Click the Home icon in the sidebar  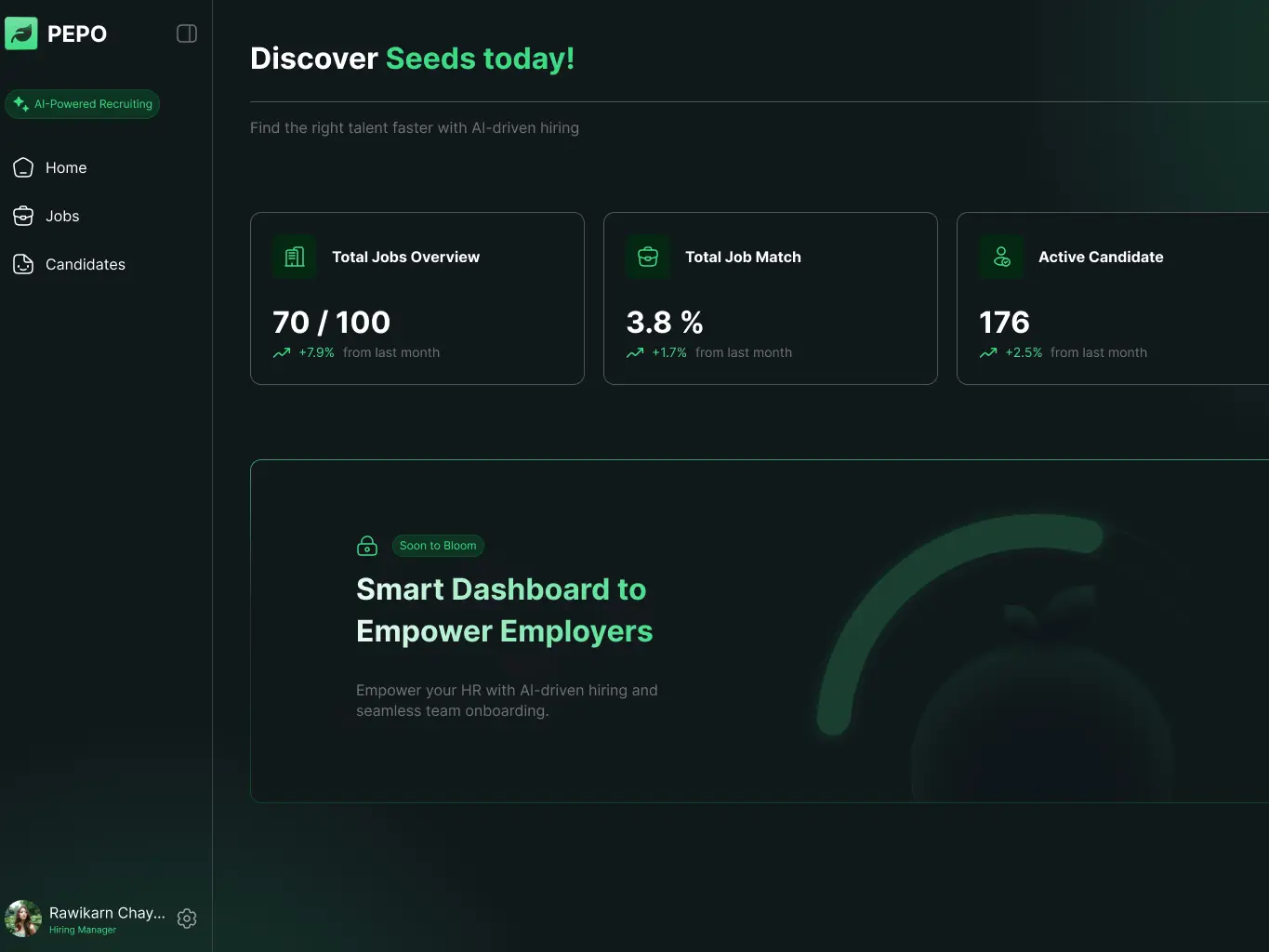point(23,167)
